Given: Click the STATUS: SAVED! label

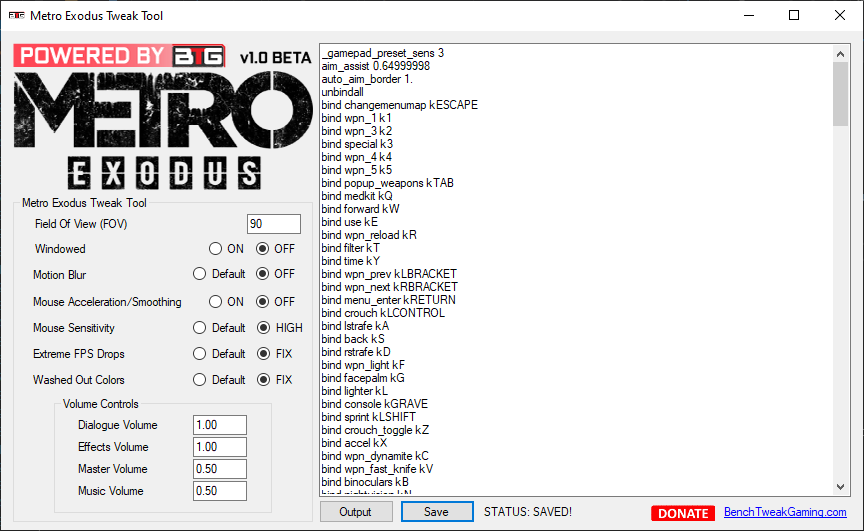Looking at the screenshot, I should pyautogui.click(x=528, y=512).
